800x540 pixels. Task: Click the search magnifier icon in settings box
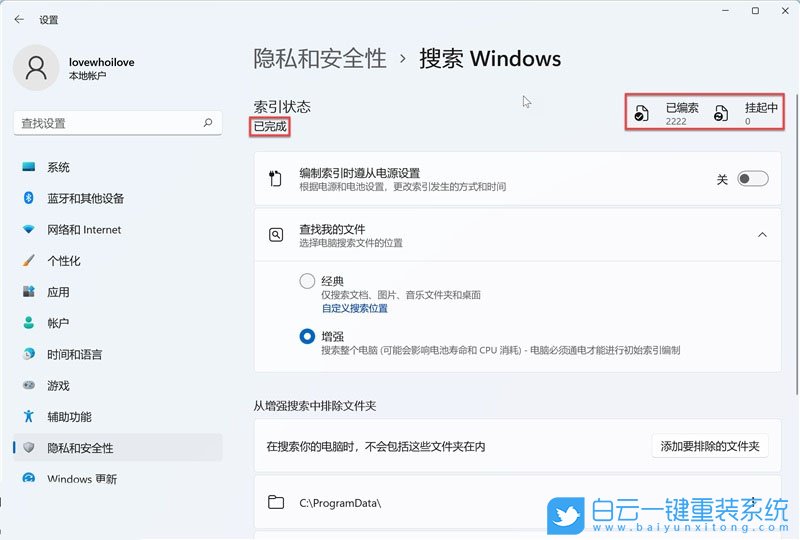click(208, 122)
